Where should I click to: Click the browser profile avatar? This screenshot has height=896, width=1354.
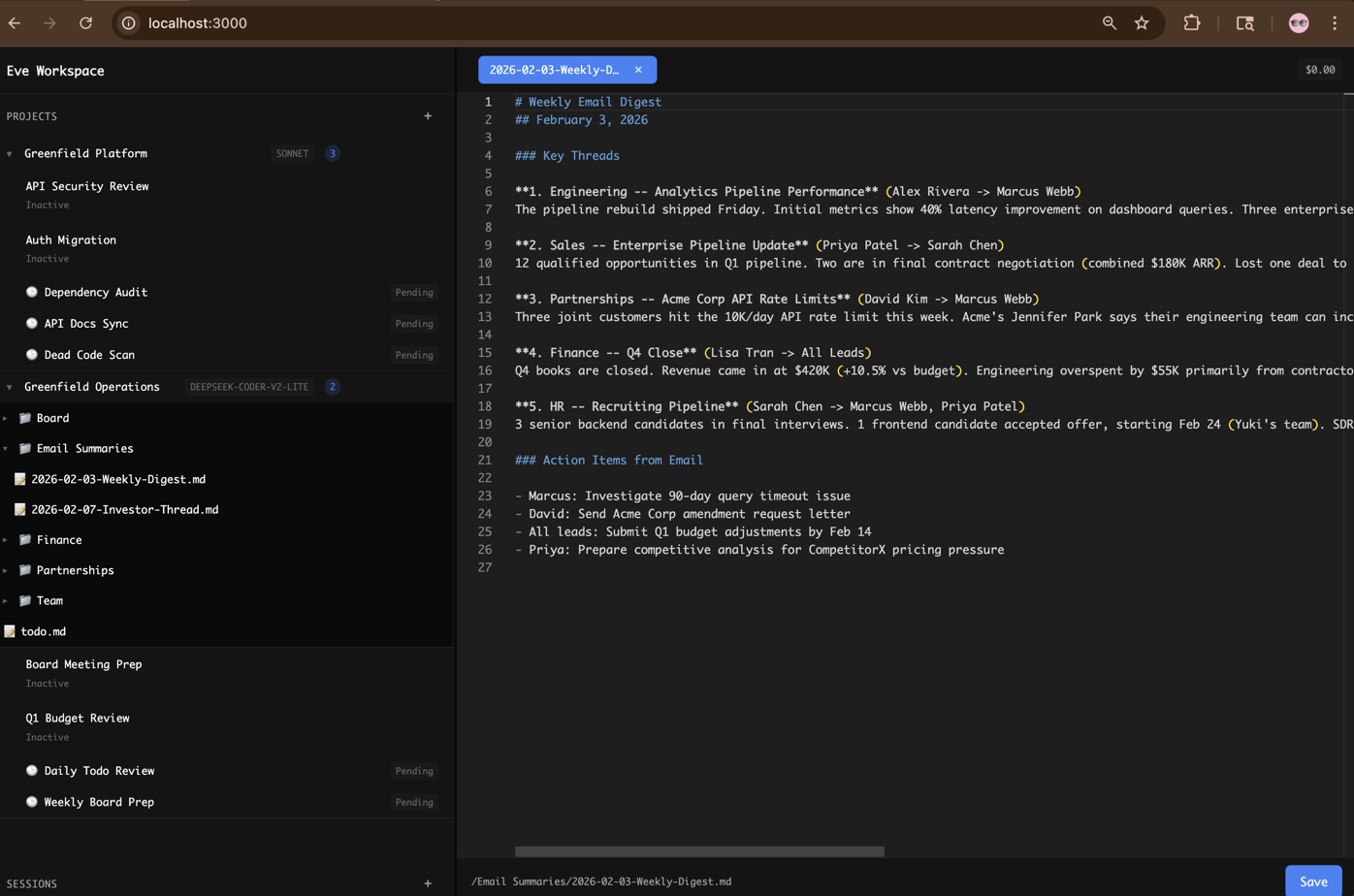pos(1298,22)
